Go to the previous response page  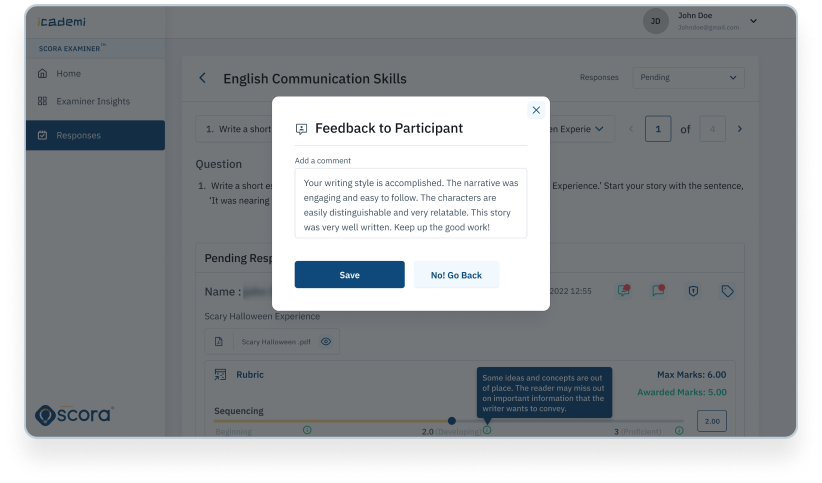630,129
